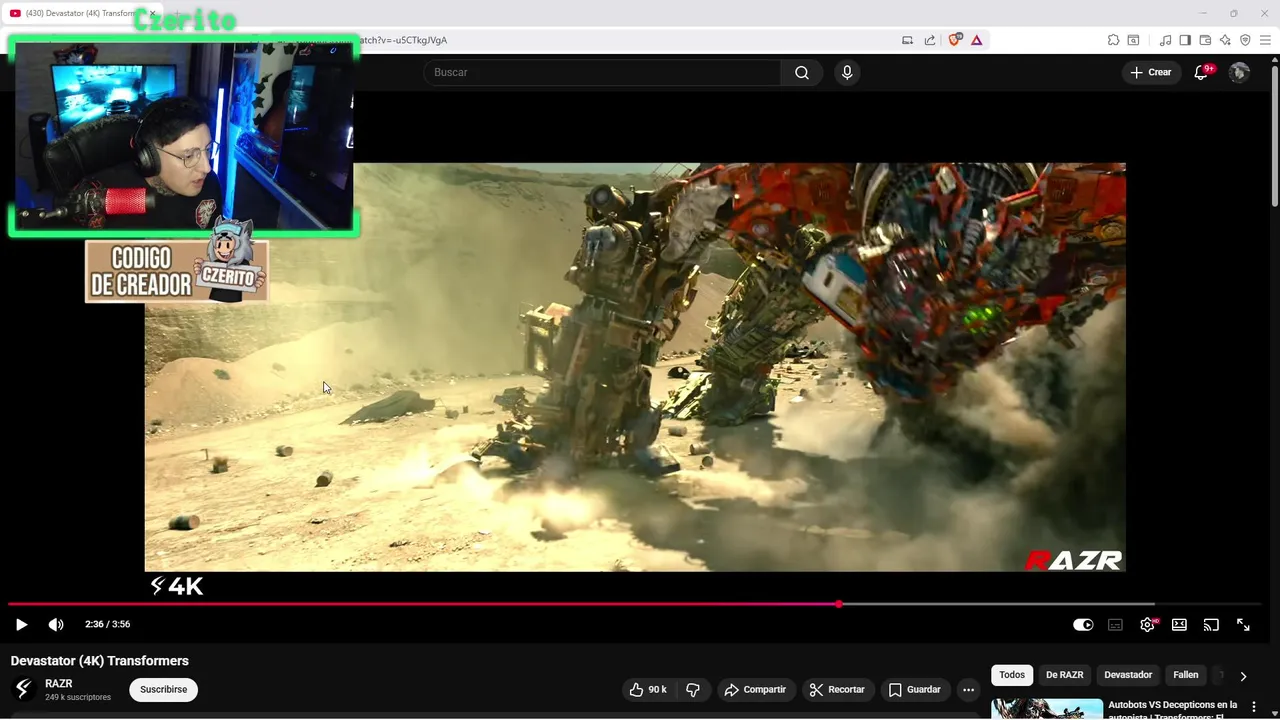Click the 249 k suscriptores text
The width and height of the screenshot is (1280, 720).
click(78, 697)
